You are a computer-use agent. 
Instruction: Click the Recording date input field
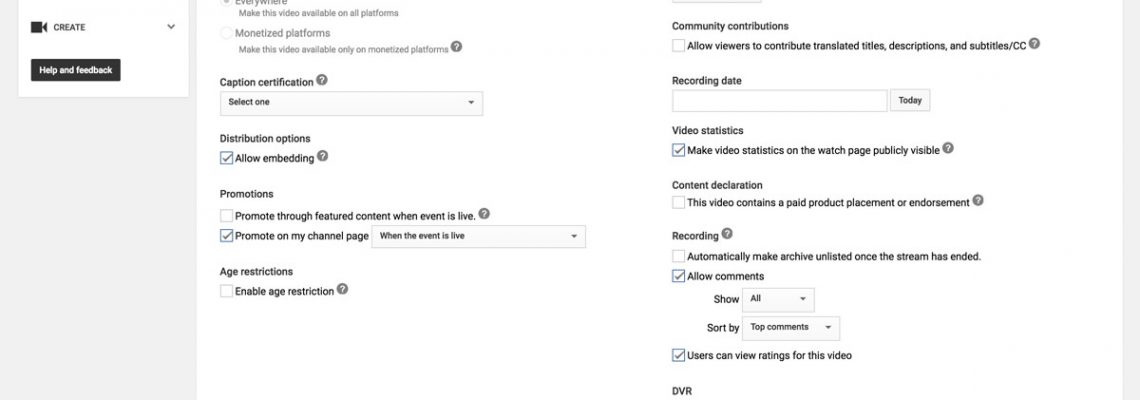(x=779, y=101)
